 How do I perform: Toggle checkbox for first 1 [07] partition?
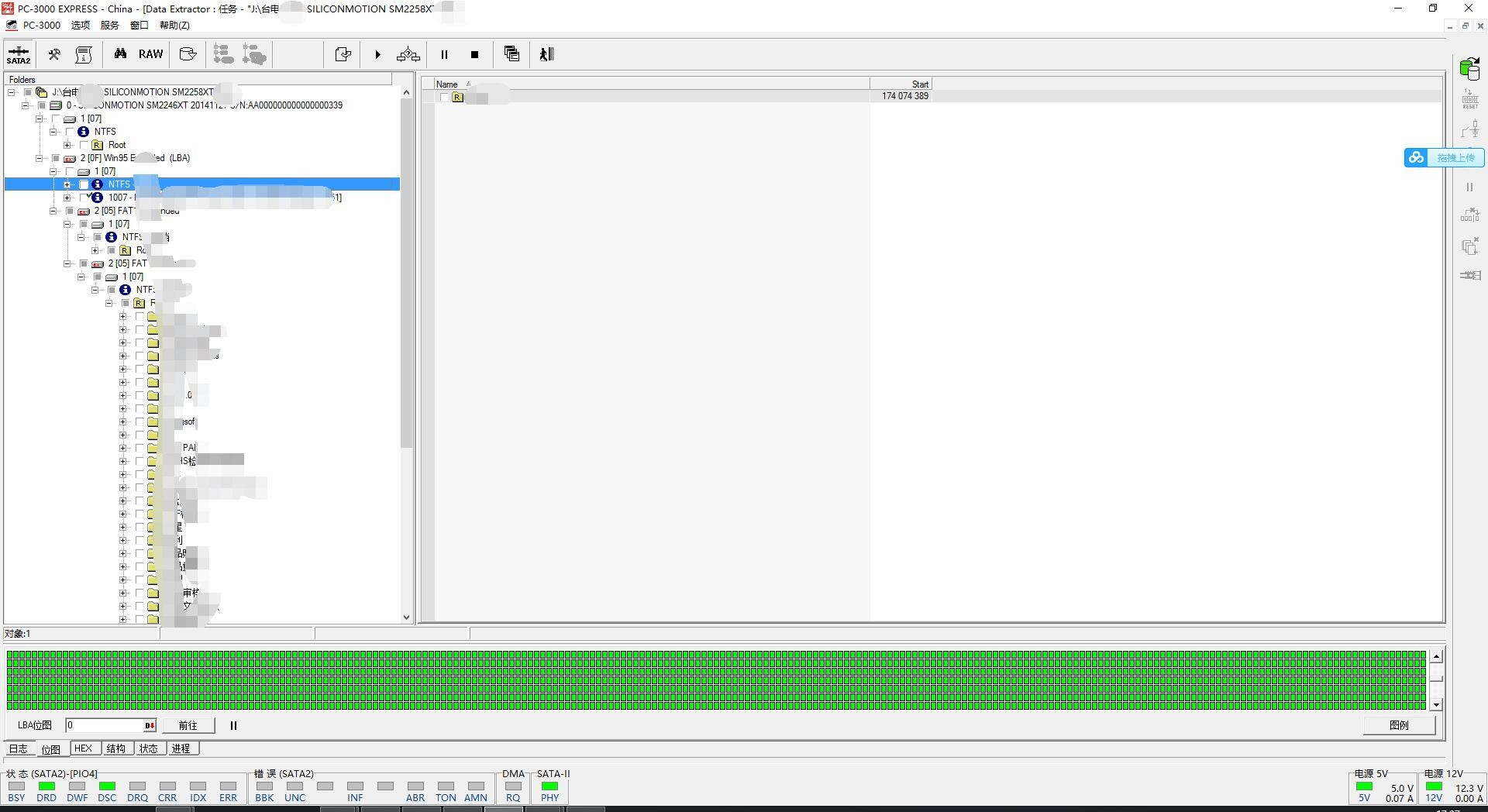tap(56, 119)
